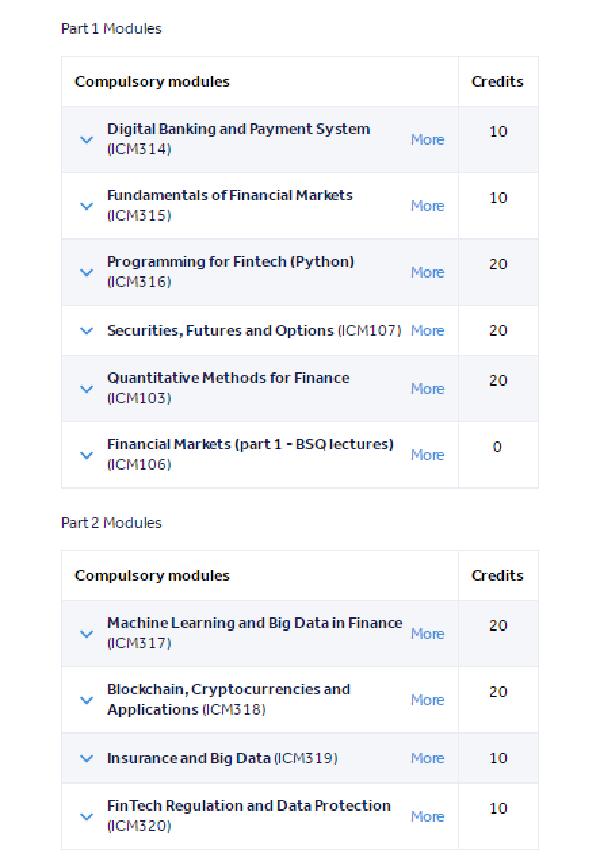The image size is (600, 865).
Task: Expand the Financial Markets ICM106 chevron
Action: (x=87, y=455)
